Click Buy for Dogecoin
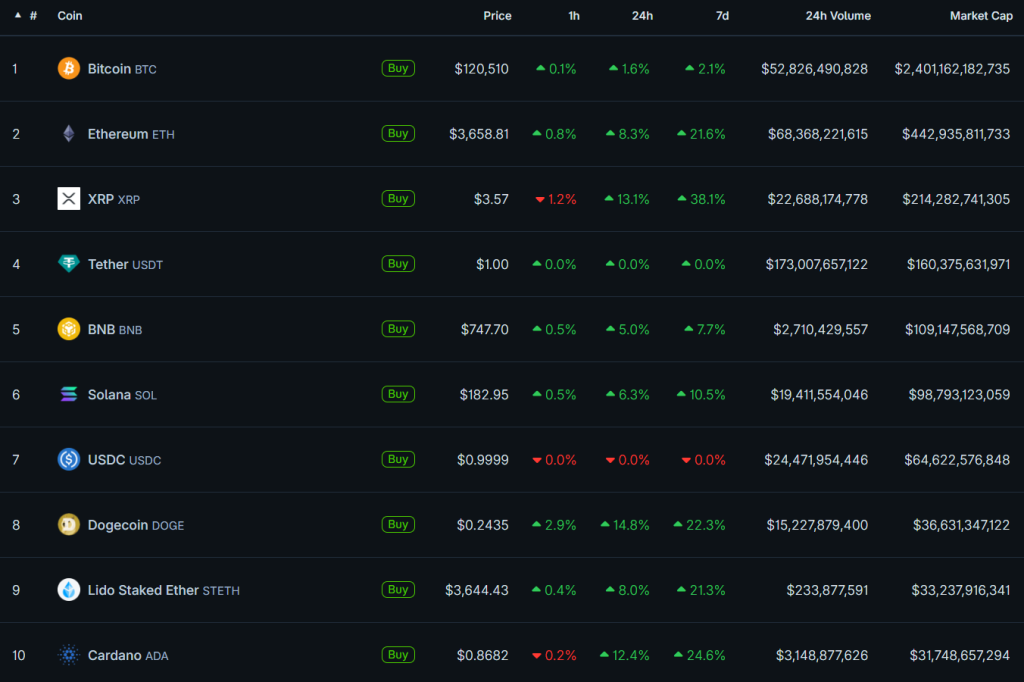Viewport: 1024px width, 682px height. 398,524
